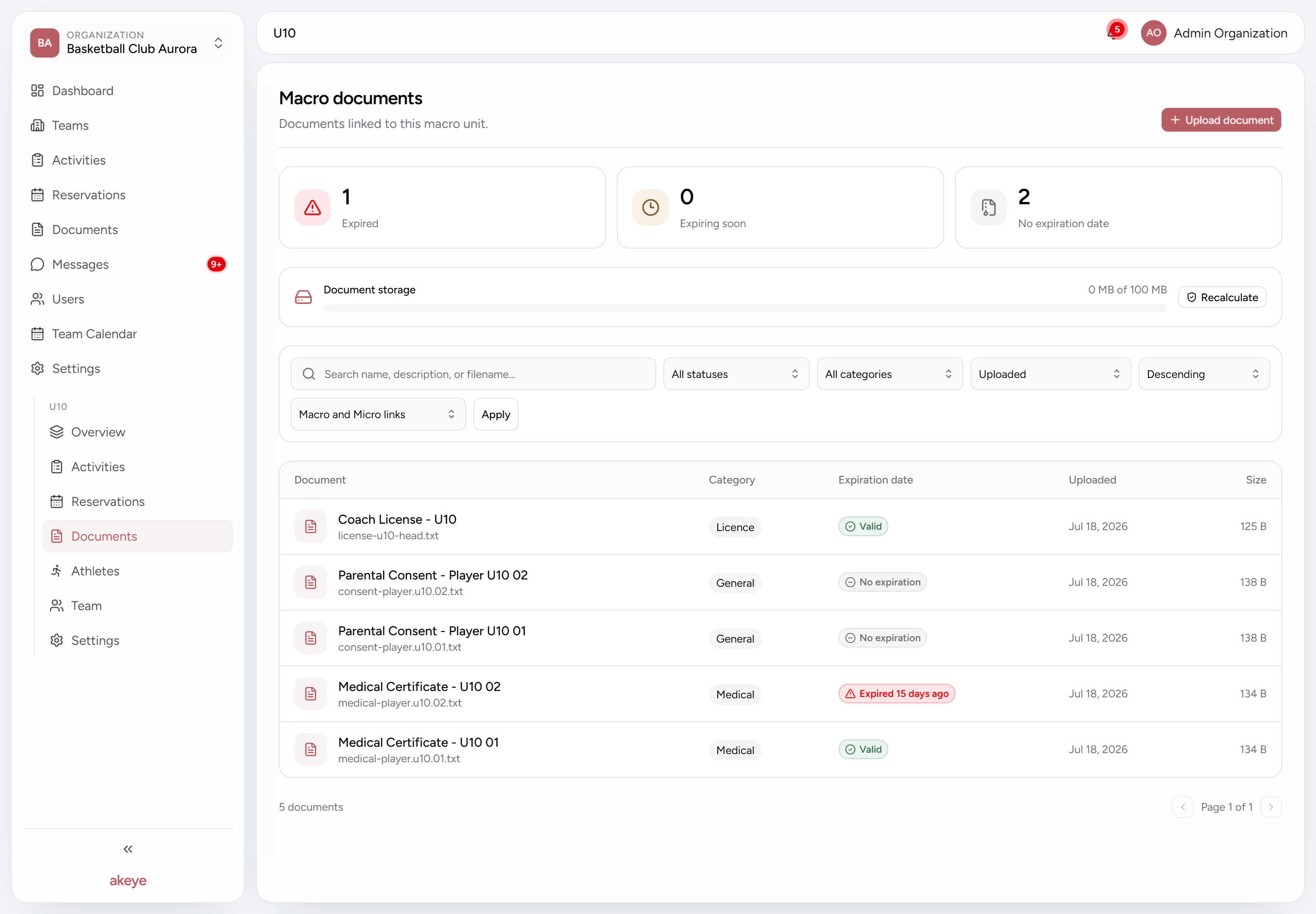Image resolution: width=1316 pixels, height=914 pixels.
Task: Open top-level Reservations menu item
Action: (x=127, y=195)
